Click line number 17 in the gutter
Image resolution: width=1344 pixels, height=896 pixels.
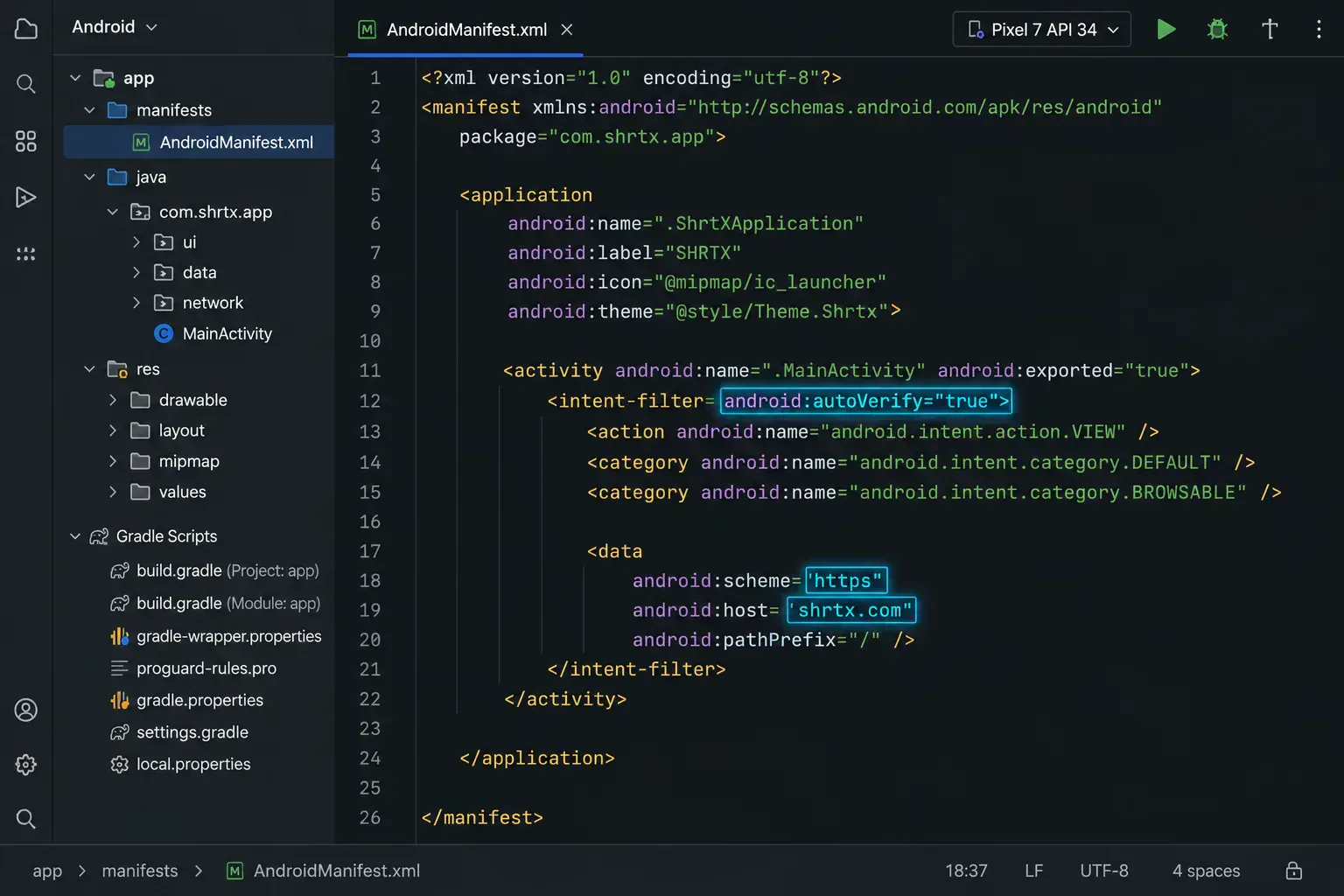(x=370, y=551)
